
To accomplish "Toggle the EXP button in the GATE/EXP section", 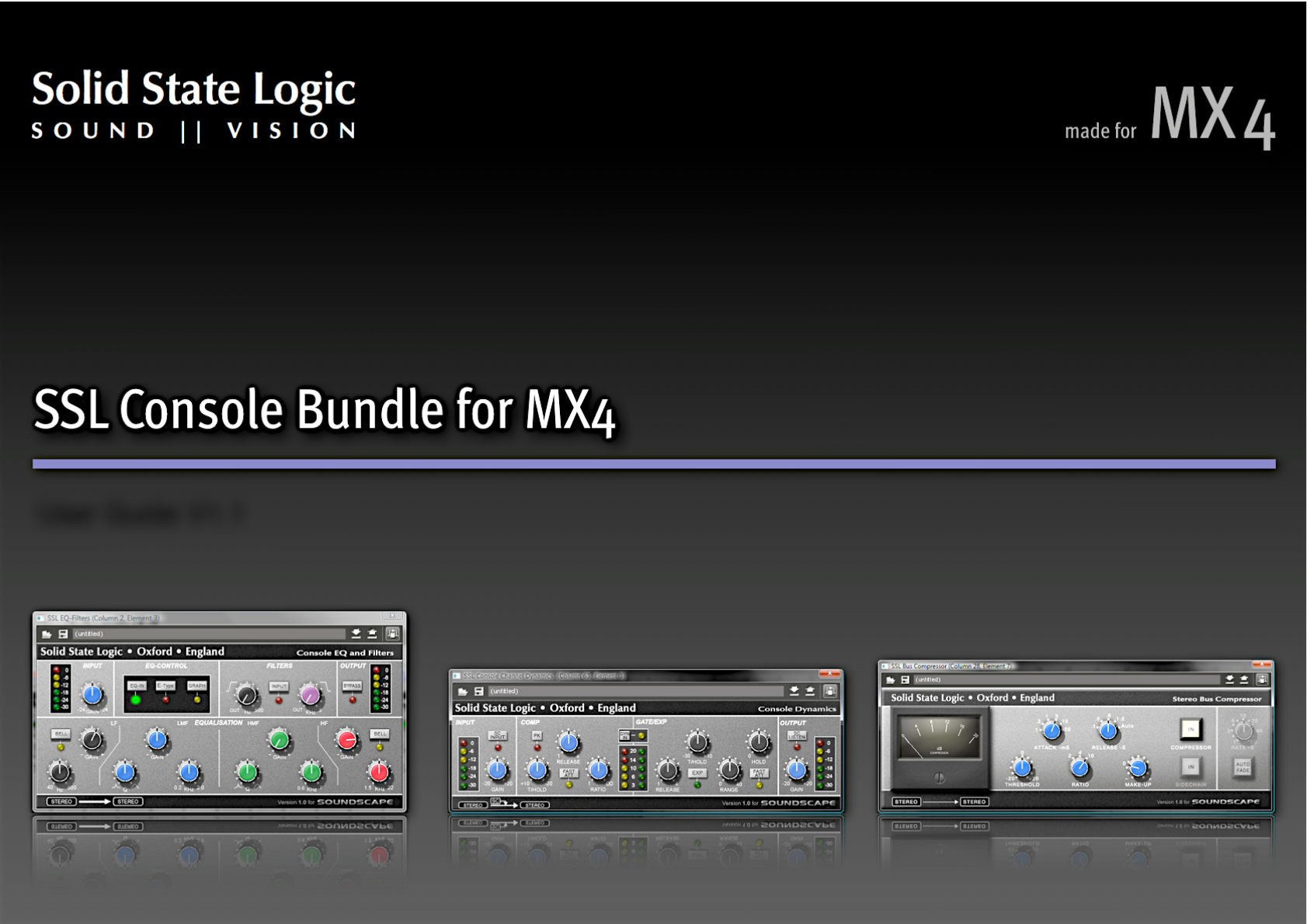I will [697, 773].
